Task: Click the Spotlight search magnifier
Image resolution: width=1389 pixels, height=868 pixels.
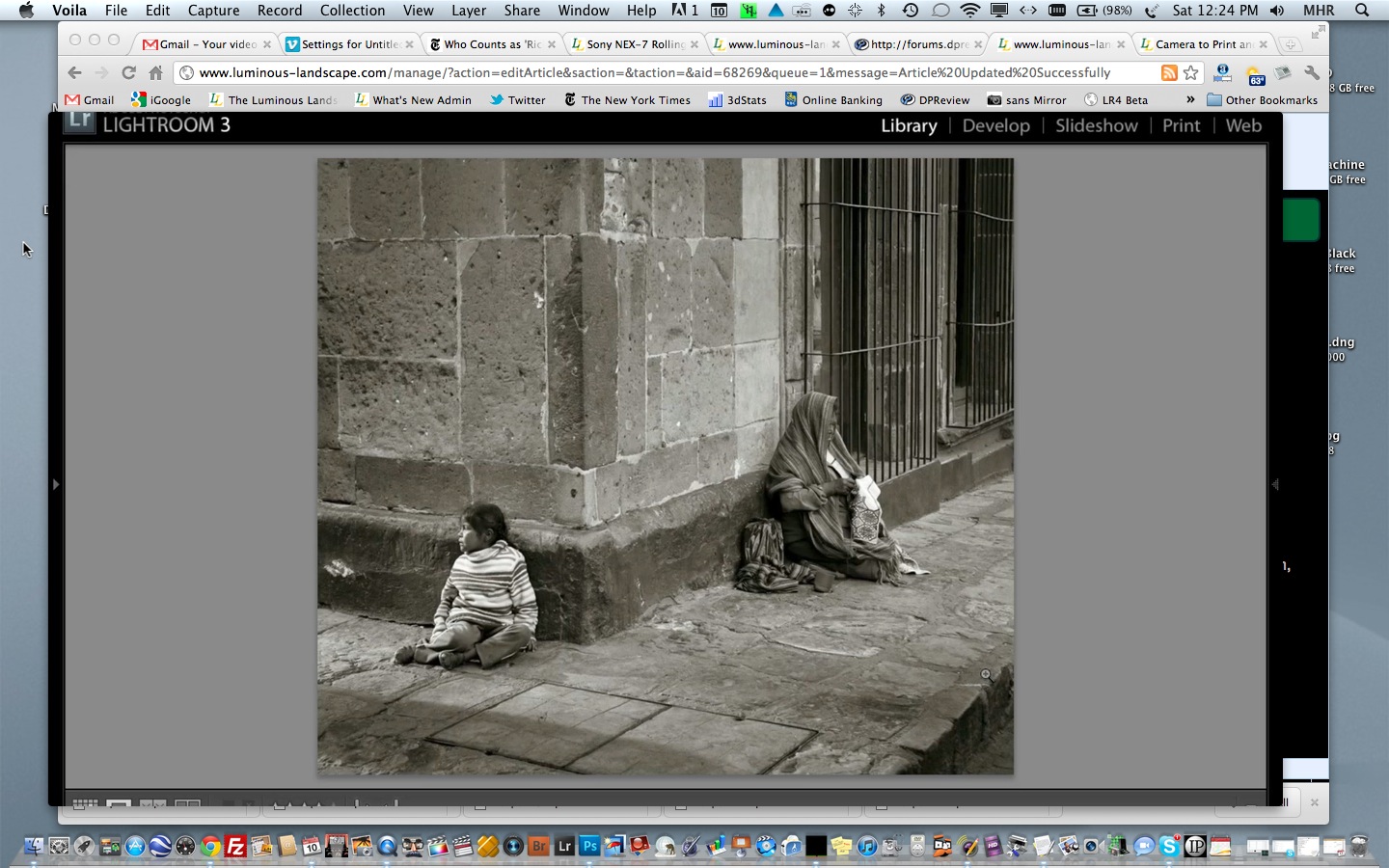Action: [1362, 11]
